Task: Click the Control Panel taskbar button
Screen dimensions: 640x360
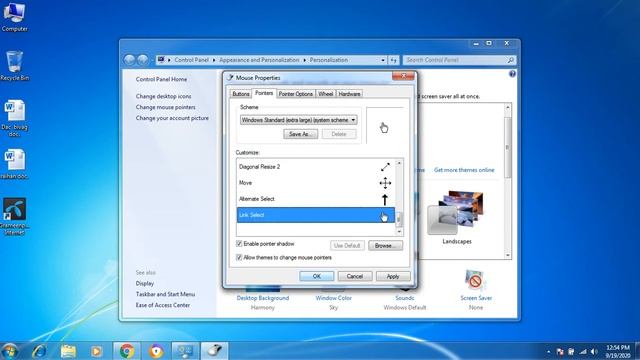Action: [185, 351]
